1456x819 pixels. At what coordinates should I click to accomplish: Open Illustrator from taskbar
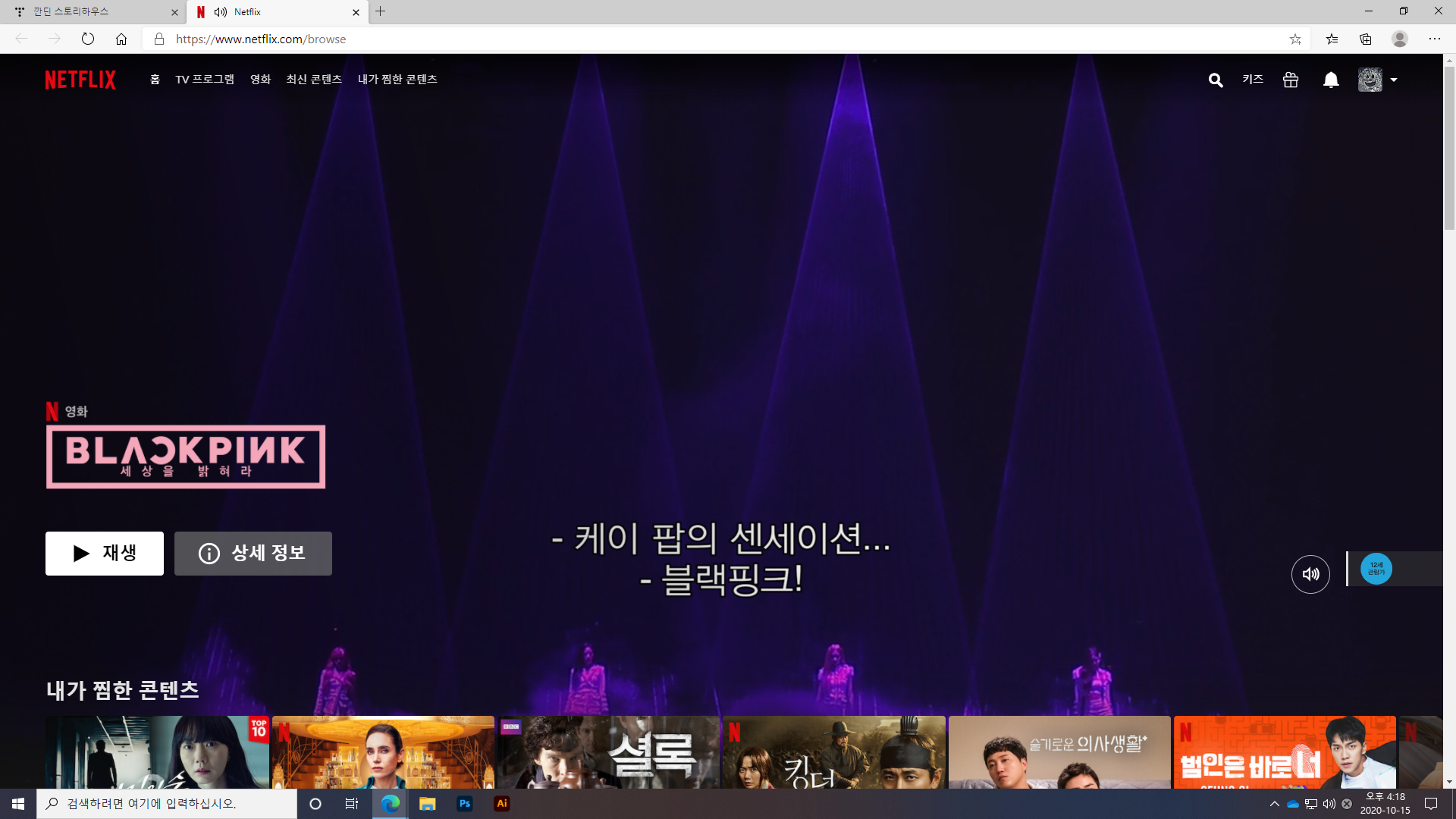pos(501,804)
